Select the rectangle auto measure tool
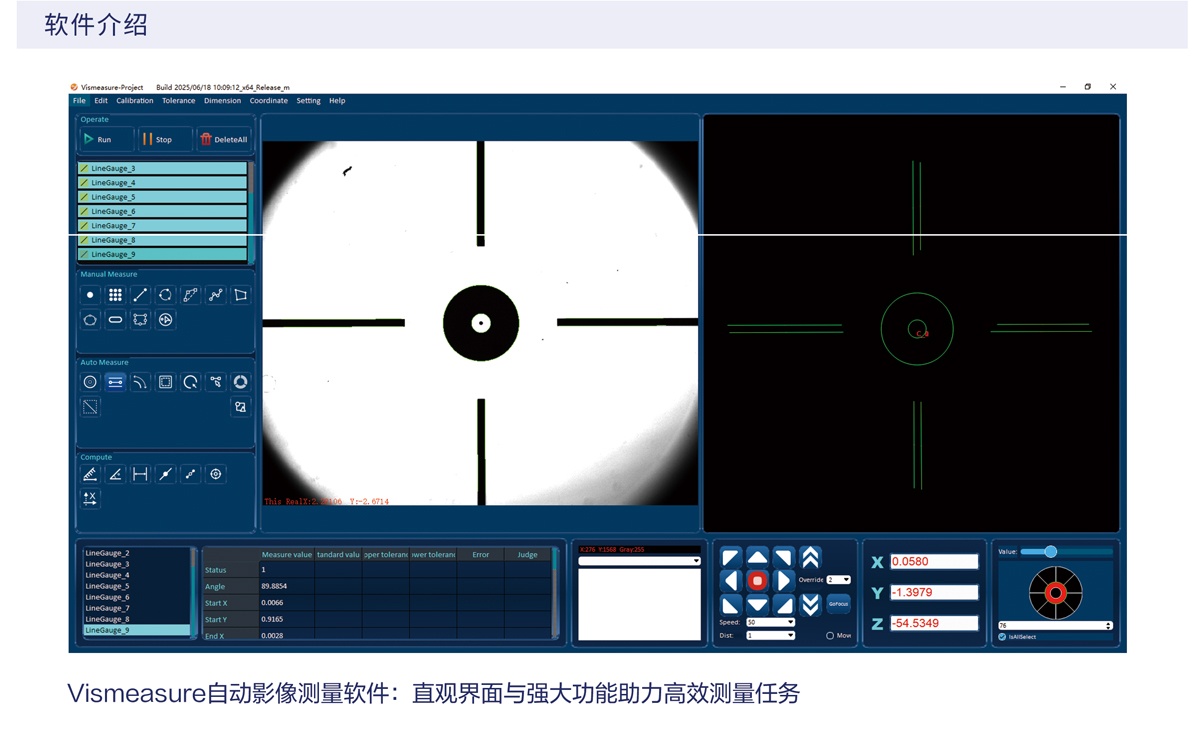Image resolution: width=1200 pixels, height=755 pixels. [x=165, y=382]
